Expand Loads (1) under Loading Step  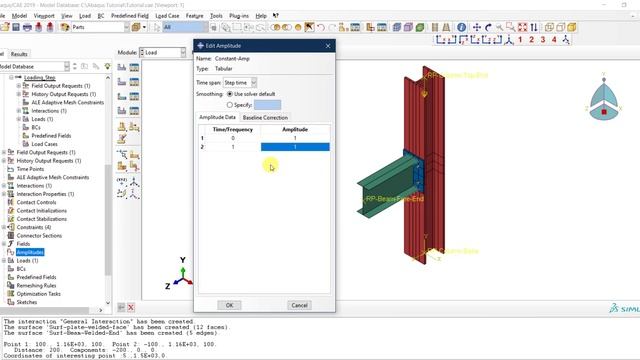tap(18, 119)
